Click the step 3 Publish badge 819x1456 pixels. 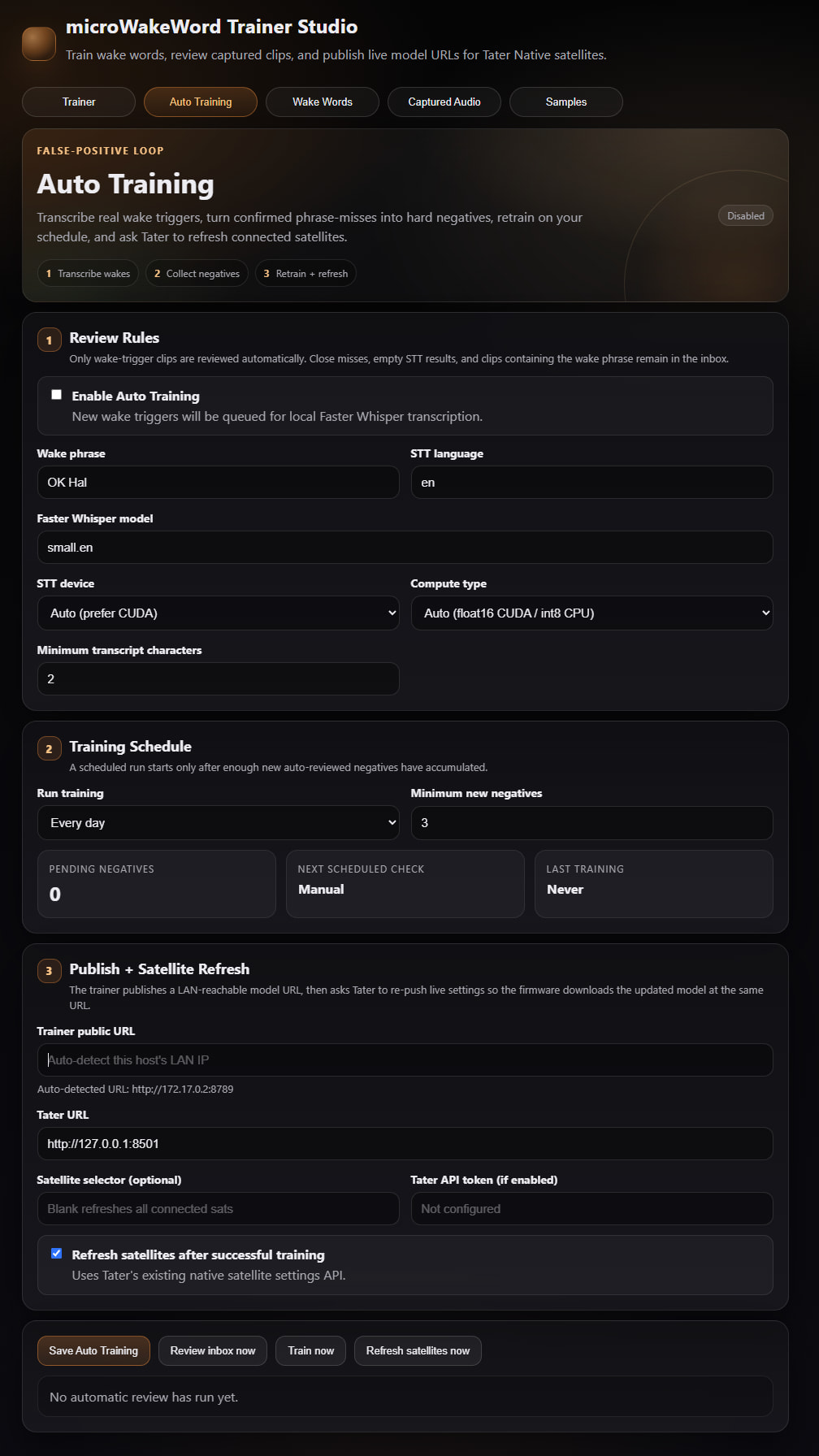(49, 971)
